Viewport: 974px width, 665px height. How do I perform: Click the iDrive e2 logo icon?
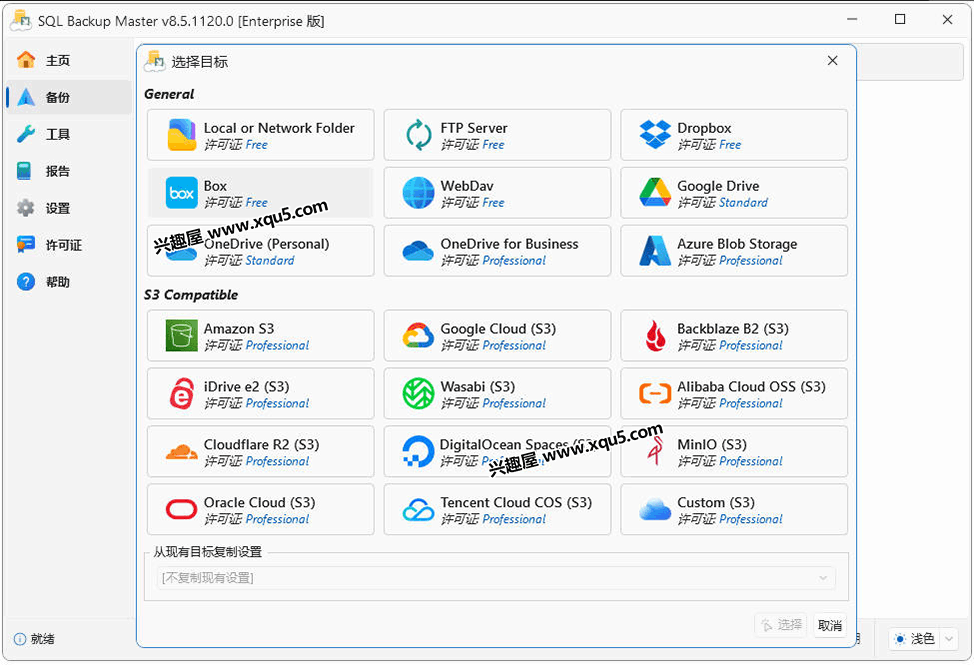(x=181, y=394)
